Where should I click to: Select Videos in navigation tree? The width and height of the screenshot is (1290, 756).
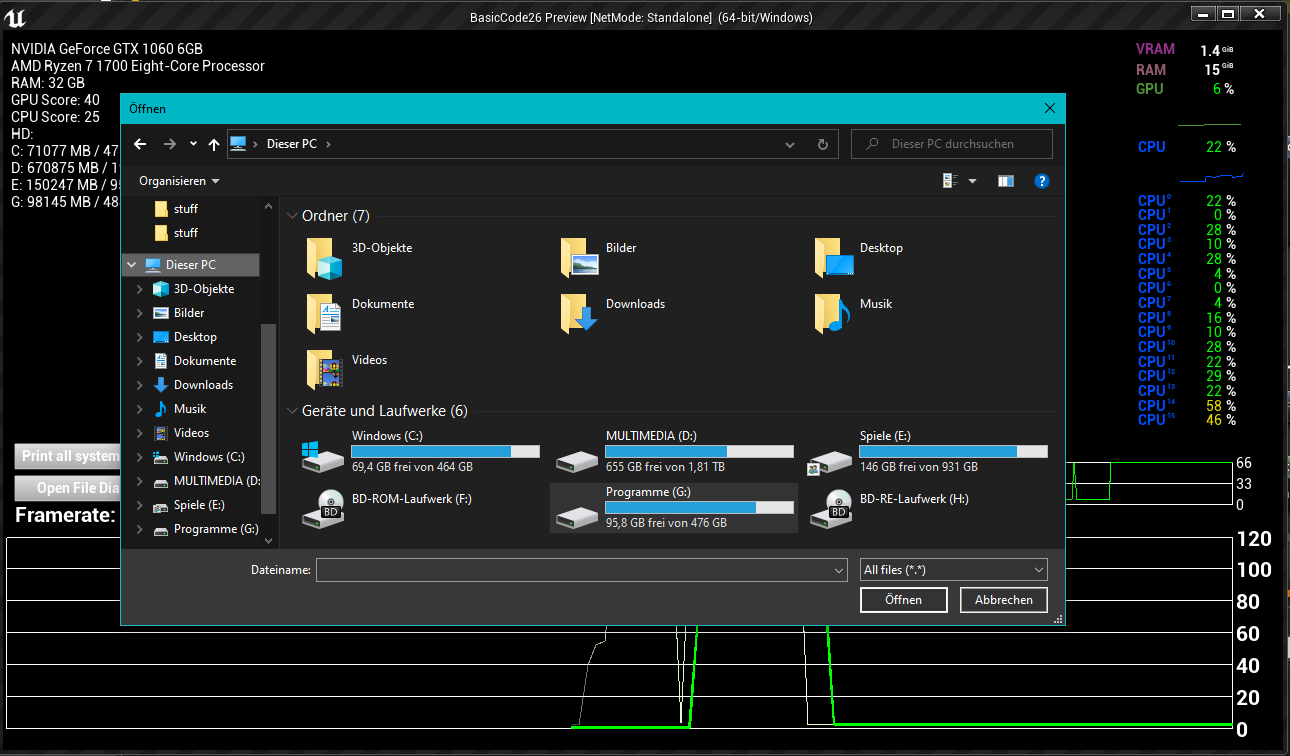pos(191,433)
